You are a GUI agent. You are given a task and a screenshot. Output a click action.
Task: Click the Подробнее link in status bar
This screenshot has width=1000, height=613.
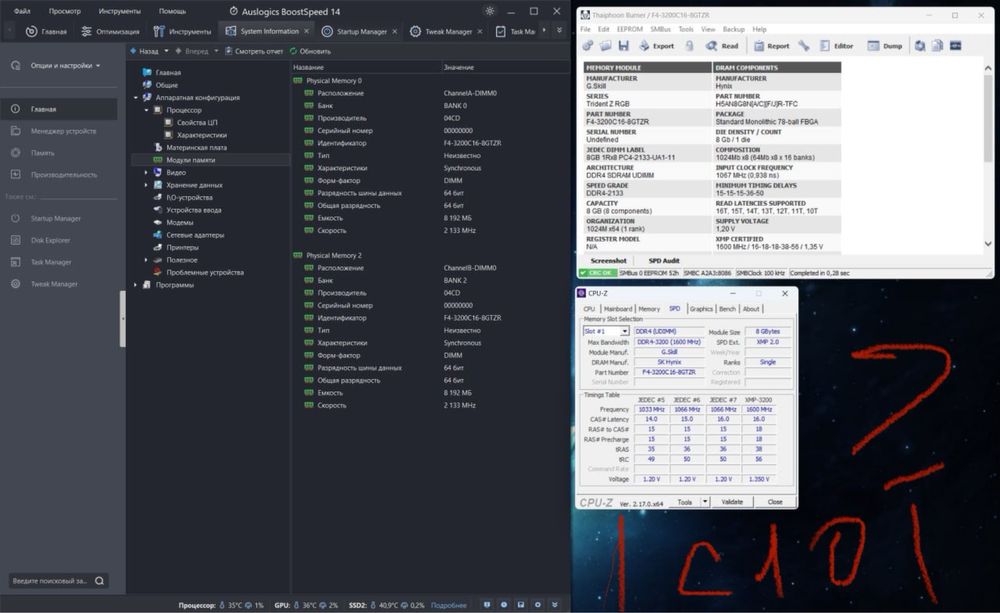pos(448,605)
